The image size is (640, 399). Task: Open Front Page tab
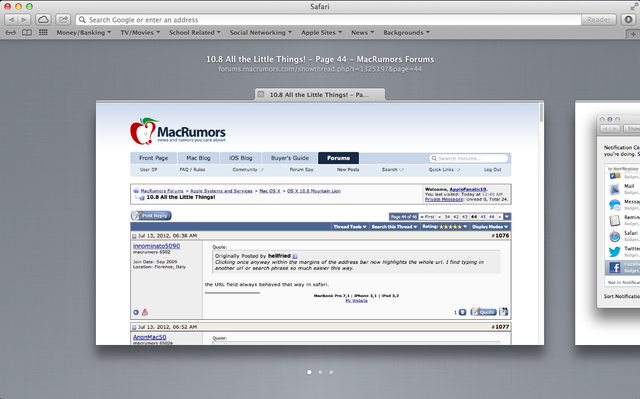pos(153,158)
